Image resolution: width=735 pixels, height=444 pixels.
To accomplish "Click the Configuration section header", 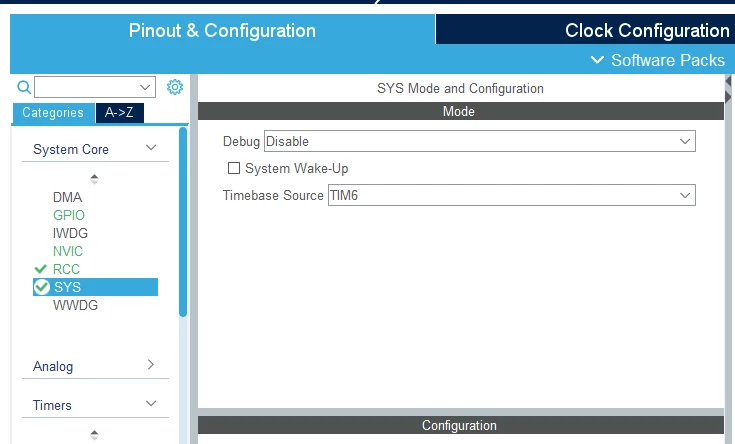I will point(461,425).
